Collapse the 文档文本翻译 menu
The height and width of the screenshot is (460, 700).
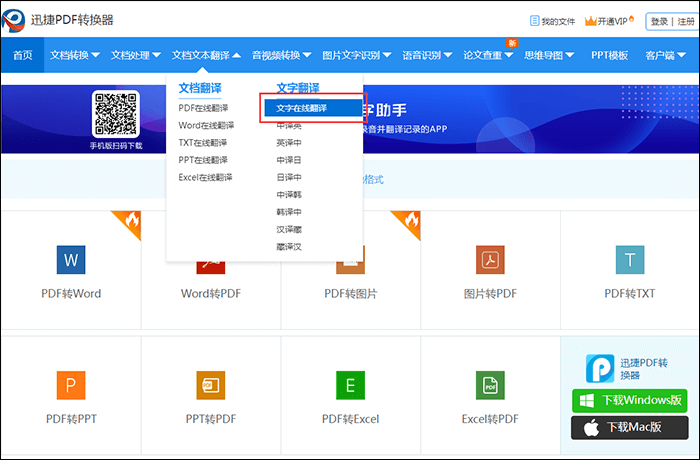(206, 55)
